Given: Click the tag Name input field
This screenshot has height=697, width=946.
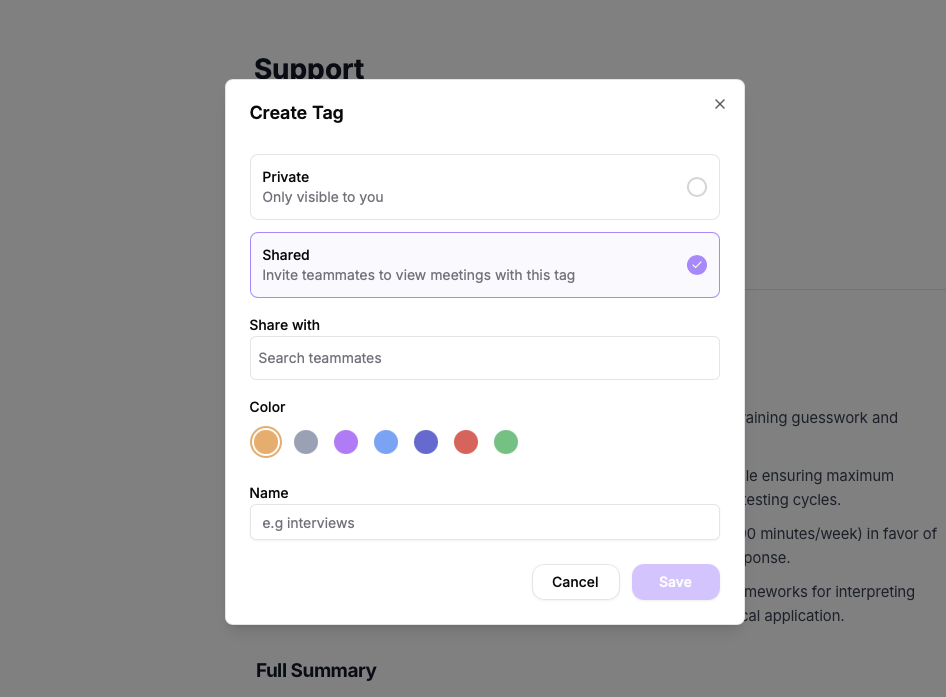Looking at the screenshot, I should 485,522.
